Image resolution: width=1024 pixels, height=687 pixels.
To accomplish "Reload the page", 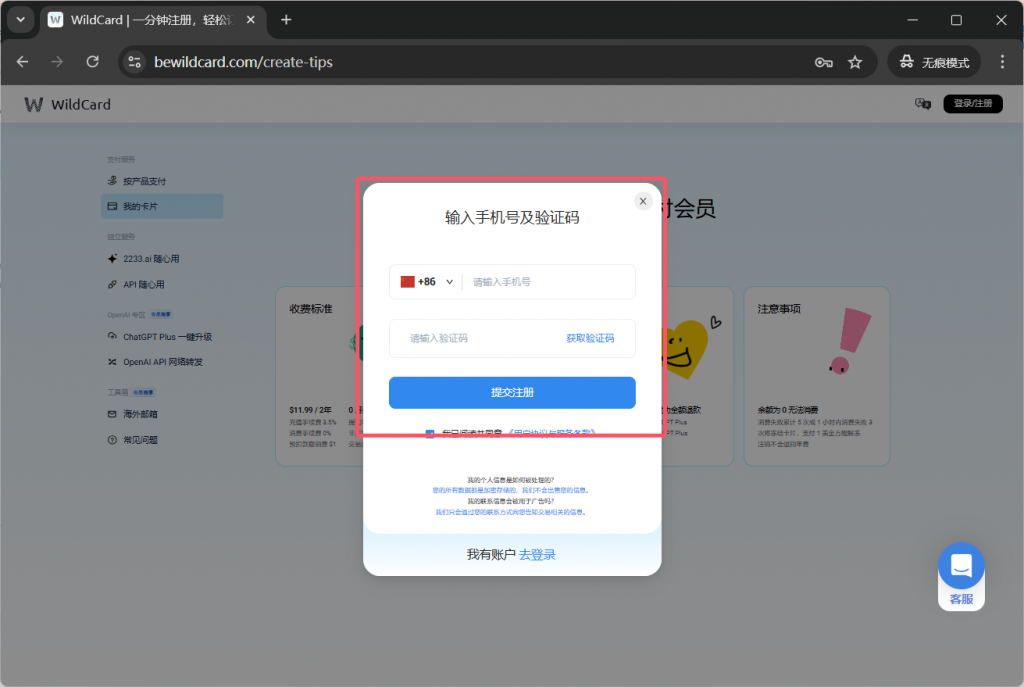I will pyautogui.click(x=93, y=62).
